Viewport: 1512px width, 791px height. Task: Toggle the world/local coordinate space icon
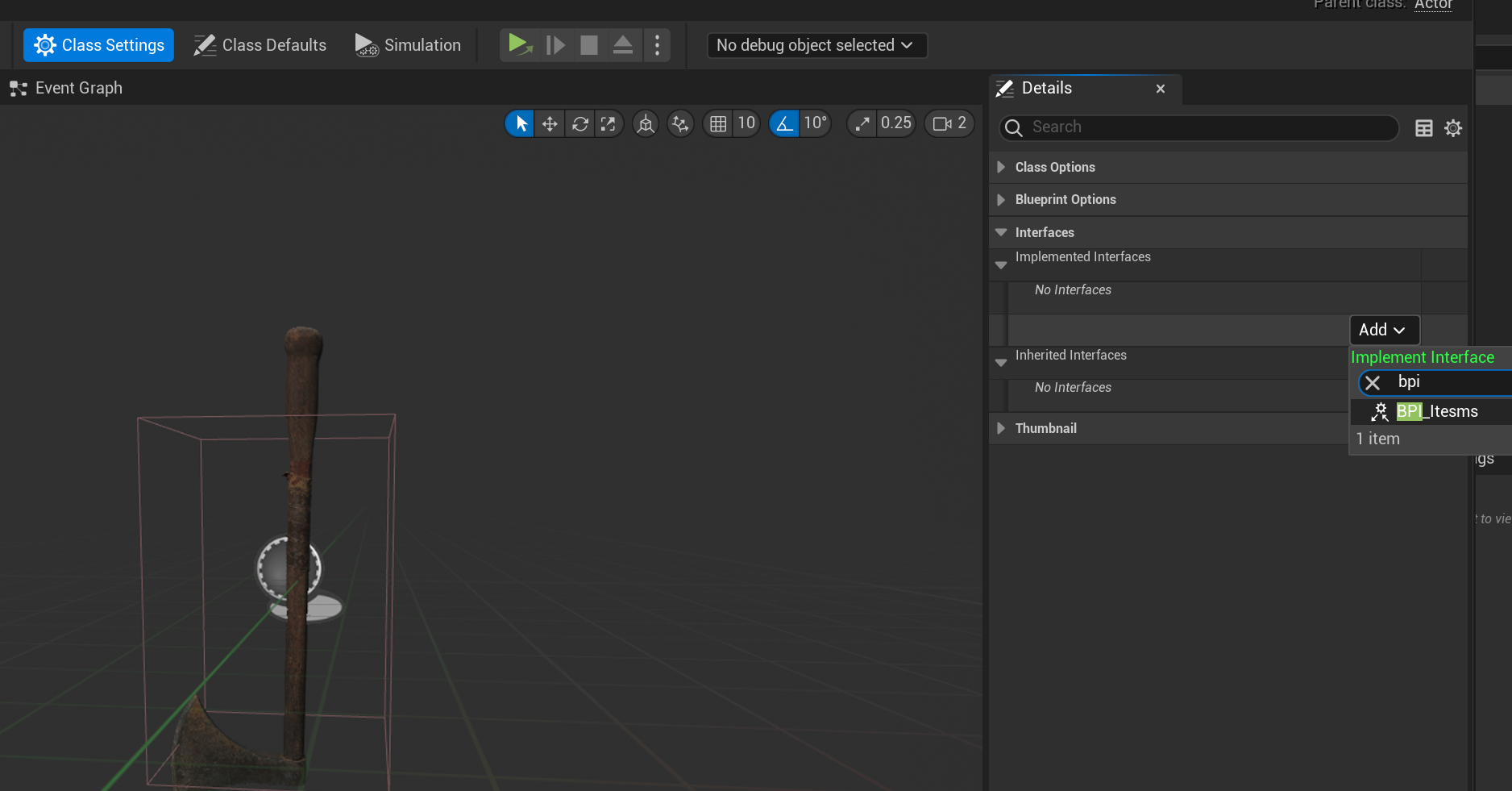[x=646, y=123]
